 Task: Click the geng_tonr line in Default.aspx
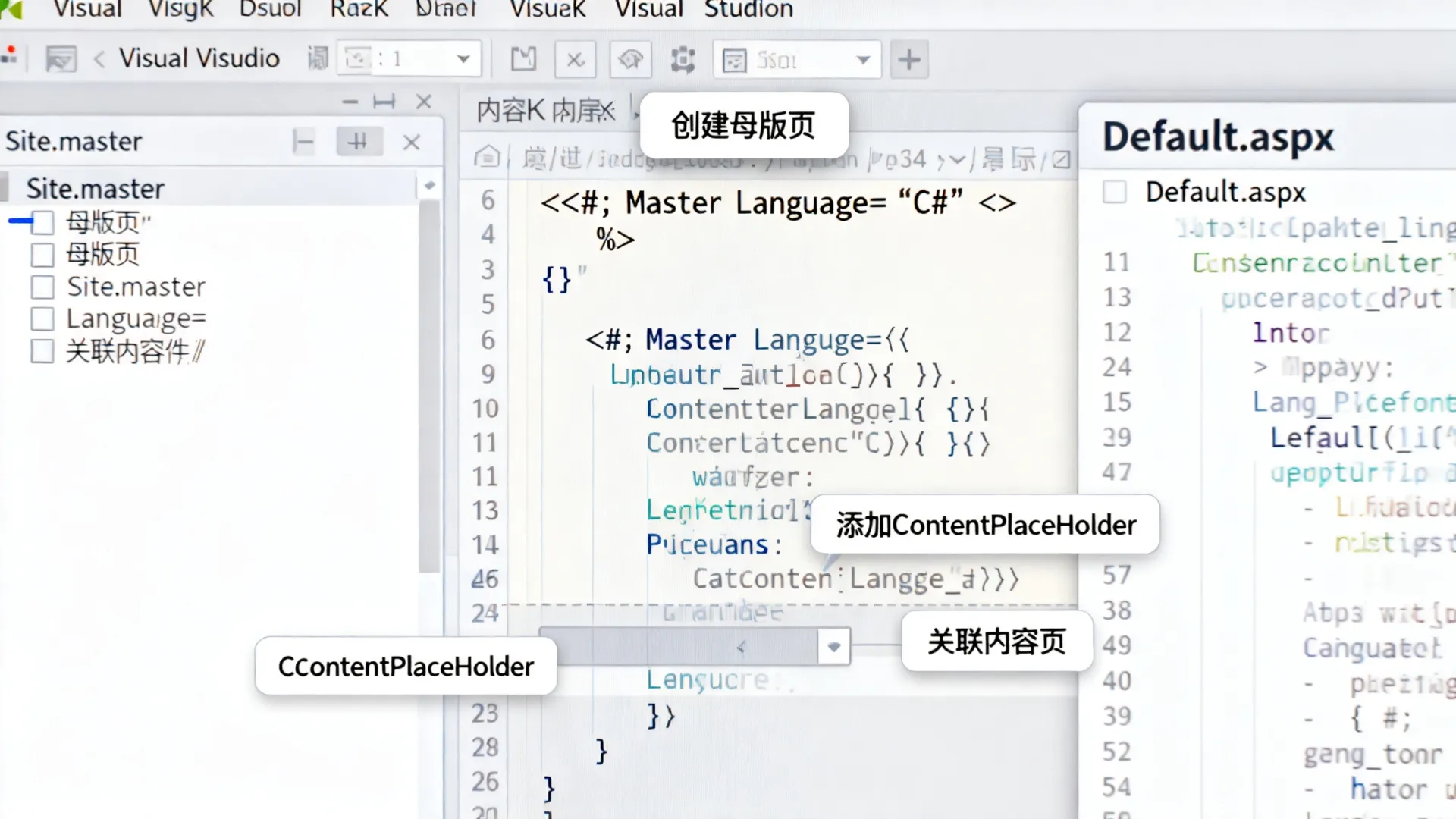click(x=1373, y=755)
